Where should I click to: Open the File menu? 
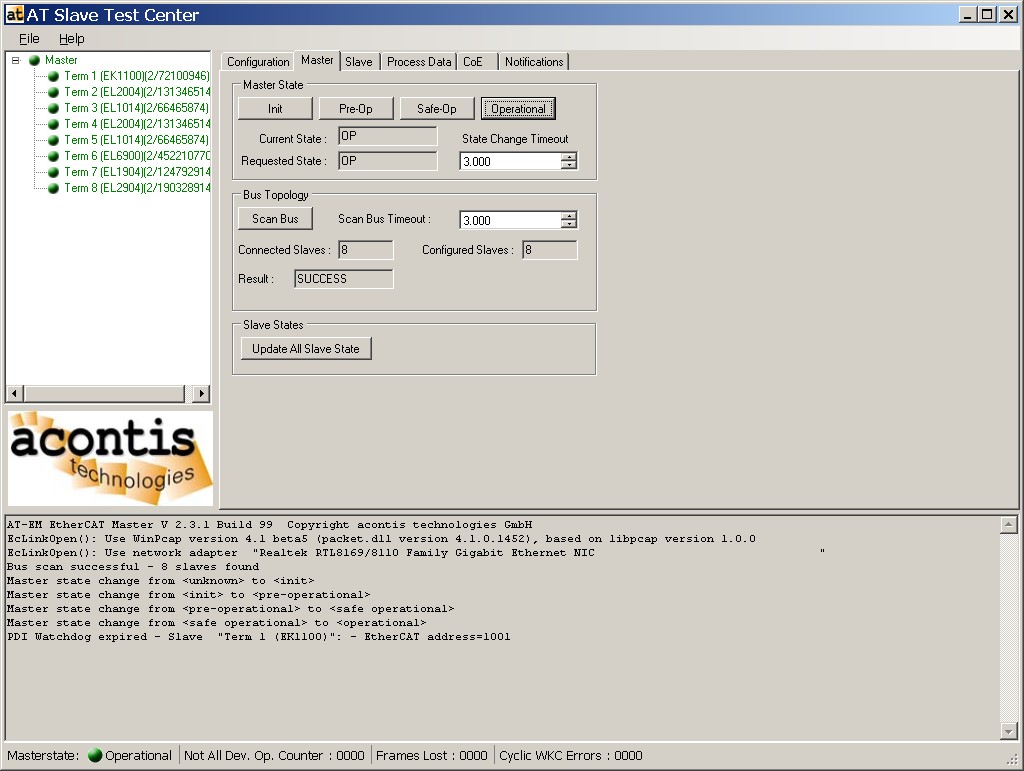point(29,39)
